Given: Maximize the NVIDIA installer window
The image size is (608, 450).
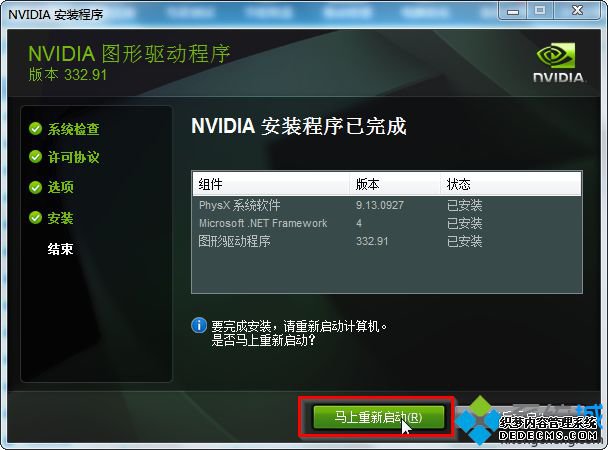Looking at the screenshot, I should click(540, 10).
